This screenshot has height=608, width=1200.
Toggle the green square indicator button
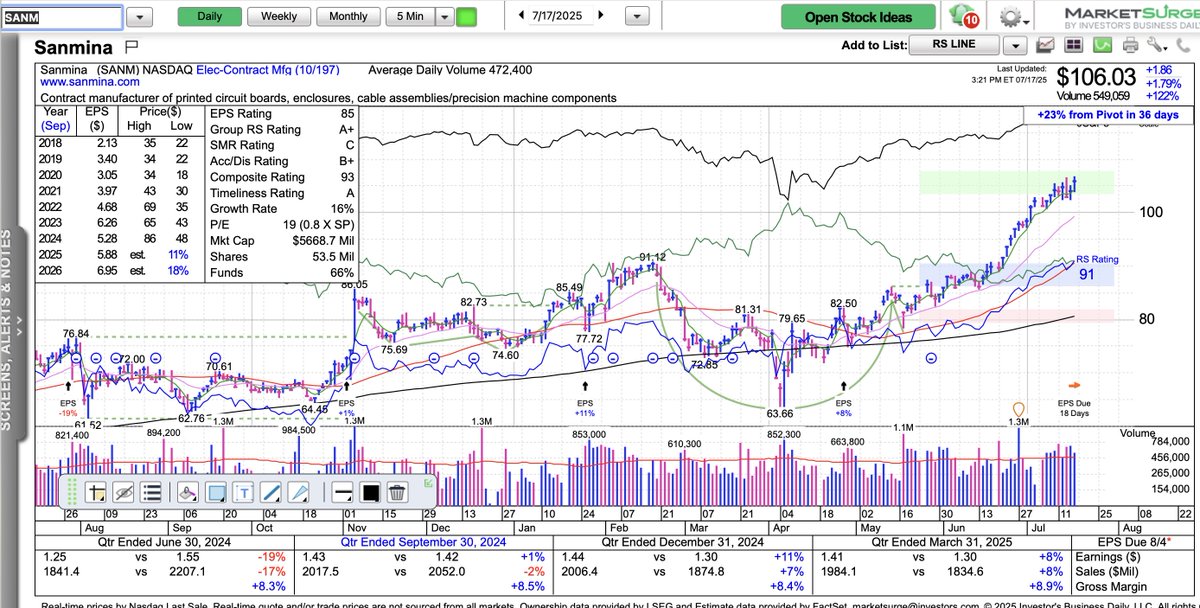point(467,17)
